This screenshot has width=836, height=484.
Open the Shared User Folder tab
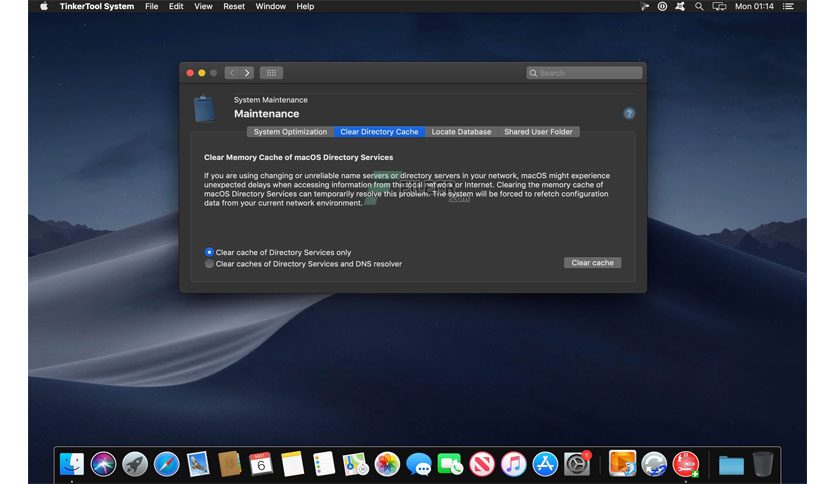(x=538, y=132)
